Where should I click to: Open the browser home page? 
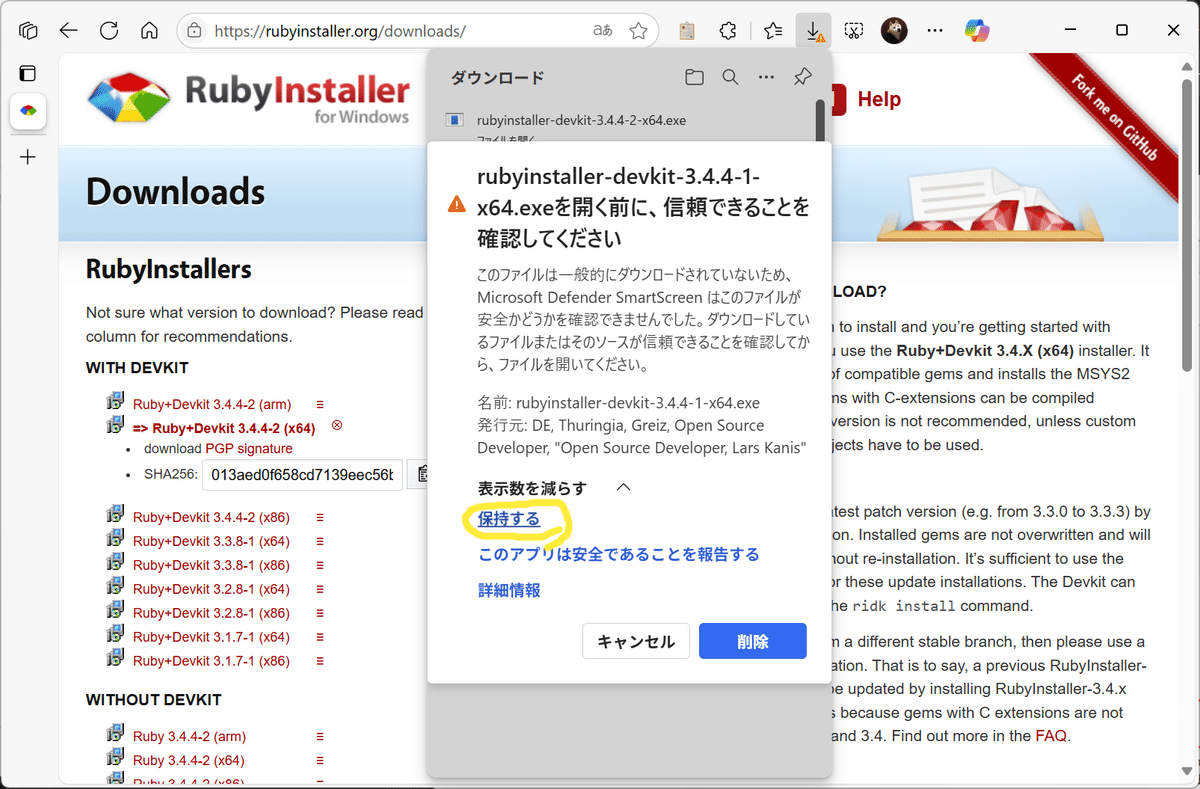(149, 30)
